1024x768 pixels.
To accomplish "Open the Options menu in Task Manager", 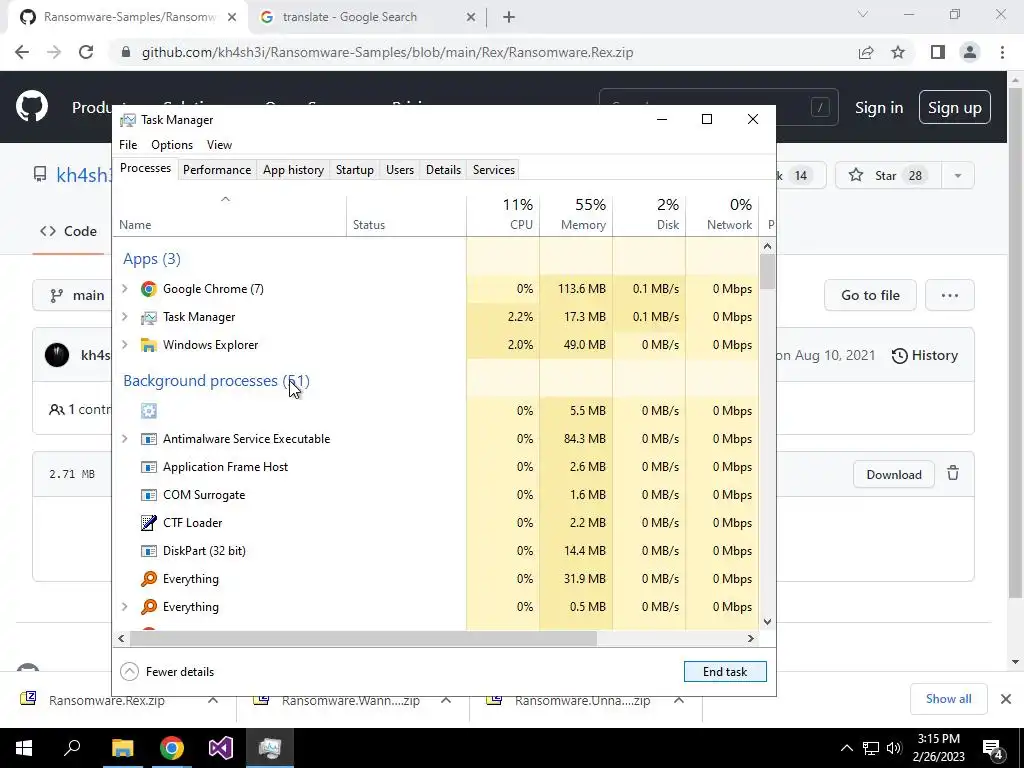I will pyautogui.click(x=172, y=145).
